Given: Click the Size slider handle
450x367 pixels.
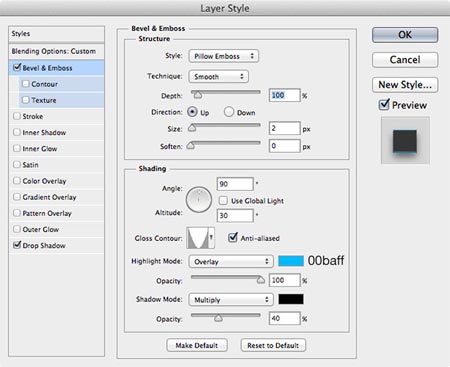Looking at the screenshot, I should [x=192, y=128].
